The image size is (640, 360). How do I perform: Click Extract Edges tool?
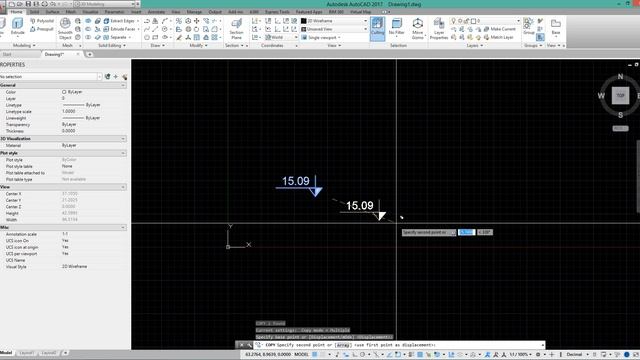click(119, 21)
